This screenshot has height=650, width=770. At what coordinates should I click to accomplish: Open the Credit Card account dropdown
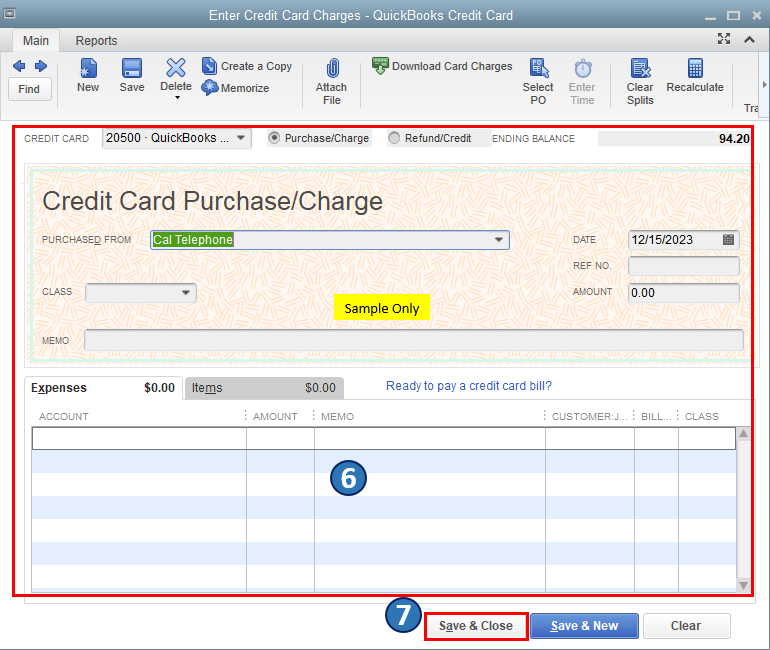(241, 138)
